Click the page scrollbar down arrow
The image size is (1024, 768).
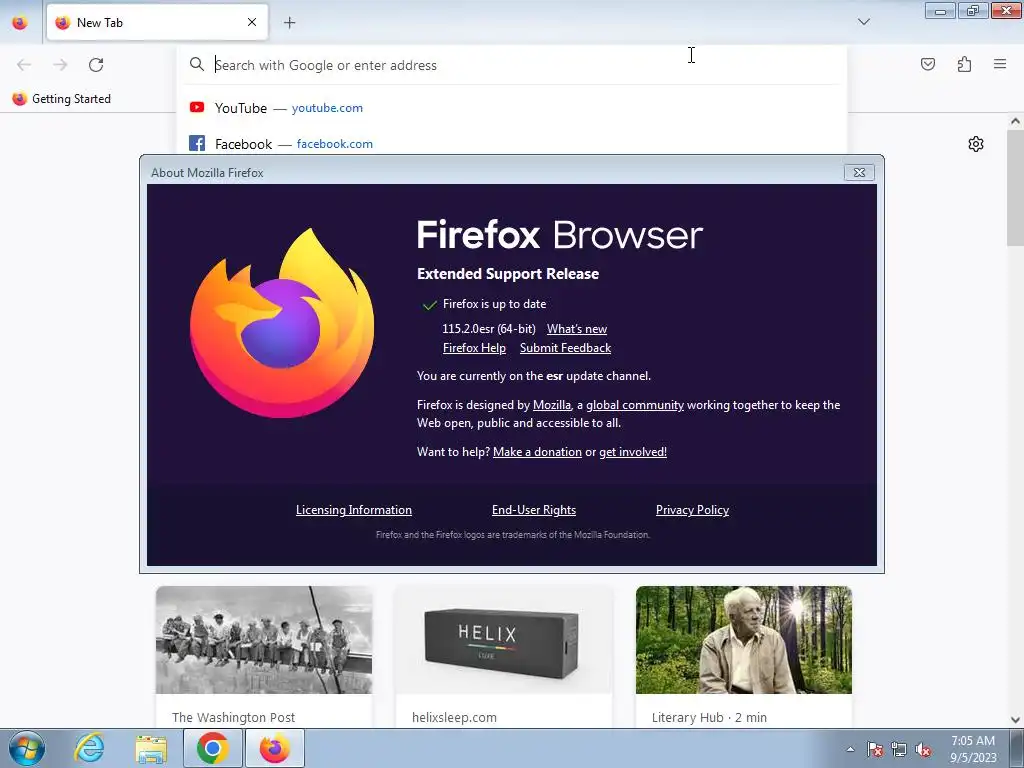pyautogui.click(x=1015, y=720)
